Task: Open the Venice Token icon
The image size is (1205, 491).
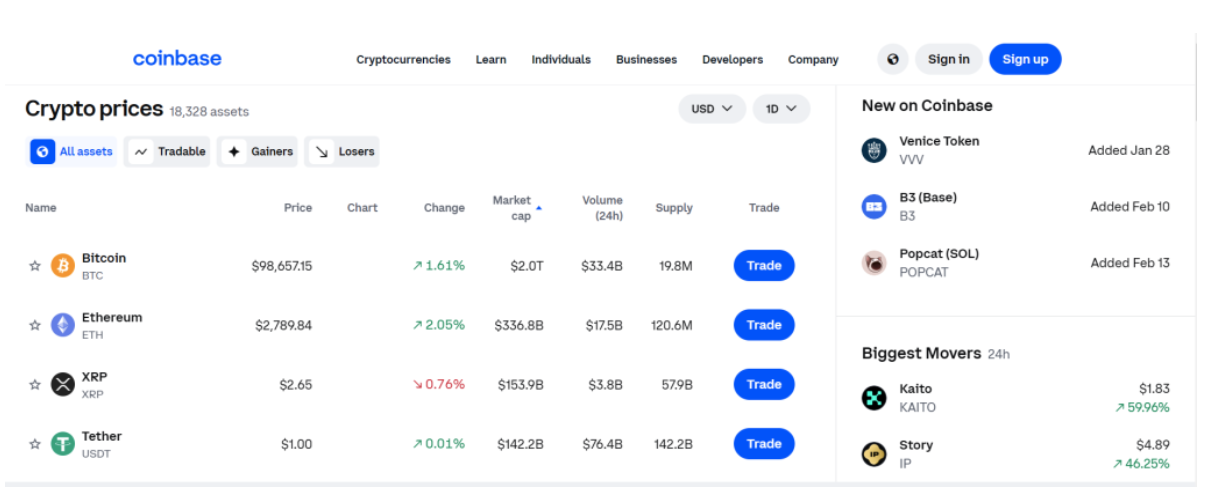Action: pos(874,150)
